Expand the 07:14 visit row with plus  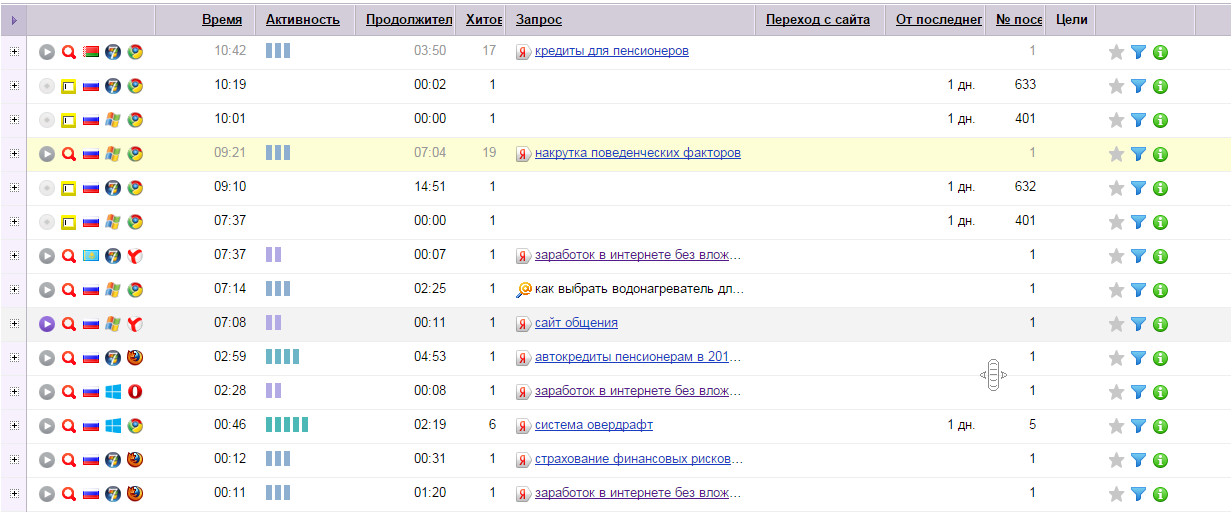coord(14,289)
